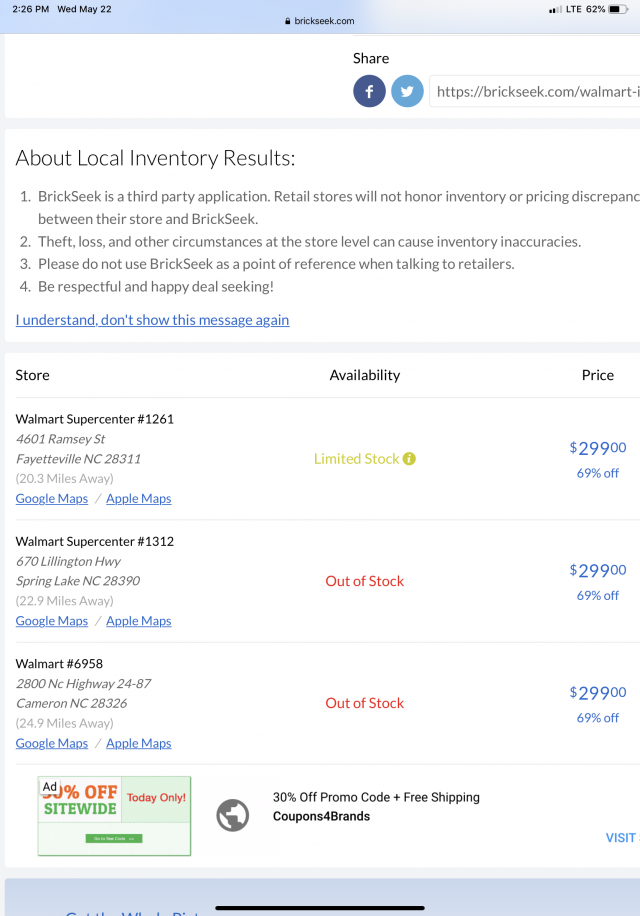This screenshot has width=640, height=916.
Task: Open Google Maps for Walmart Supercenter #1261
Action: point(52,498)
